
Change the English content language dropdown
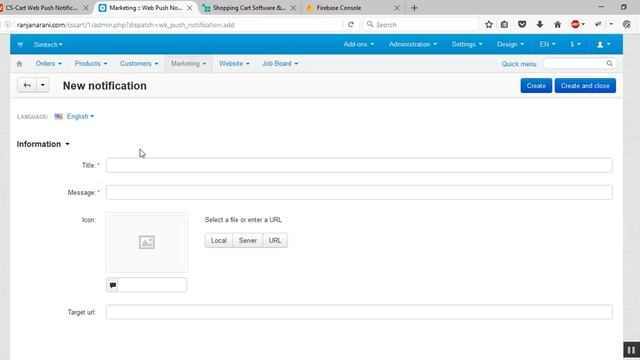pos(80,116)
